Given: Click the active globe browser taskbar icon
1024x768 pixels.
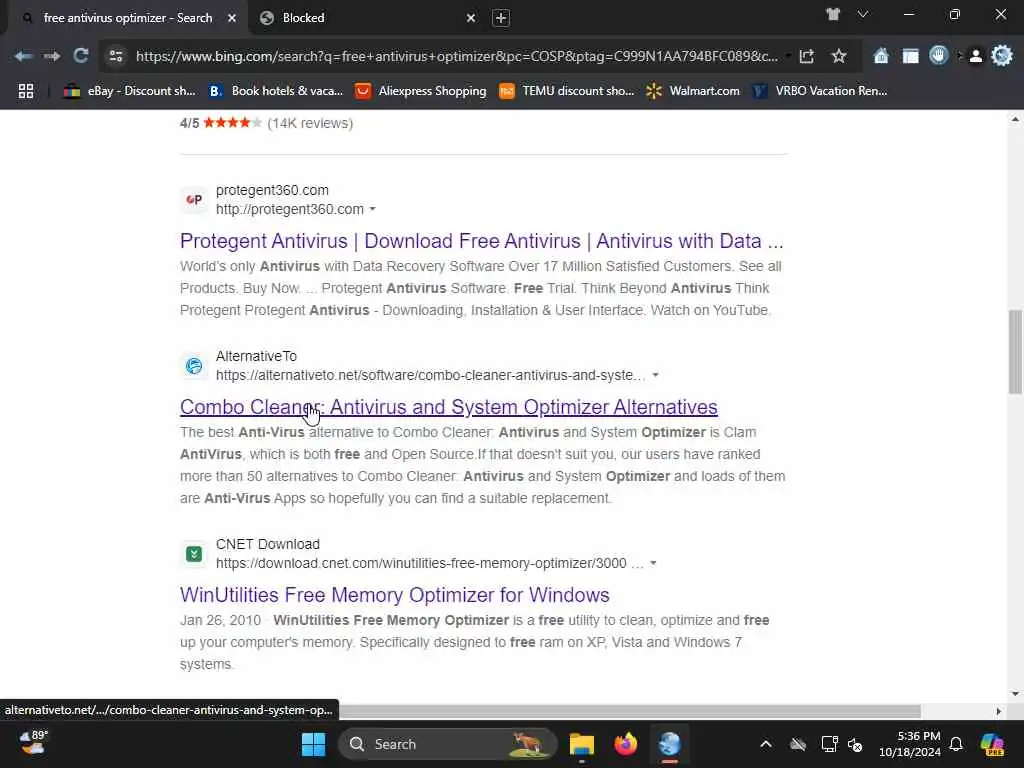Looking at the screenshot, I should (x=669, y=744).
